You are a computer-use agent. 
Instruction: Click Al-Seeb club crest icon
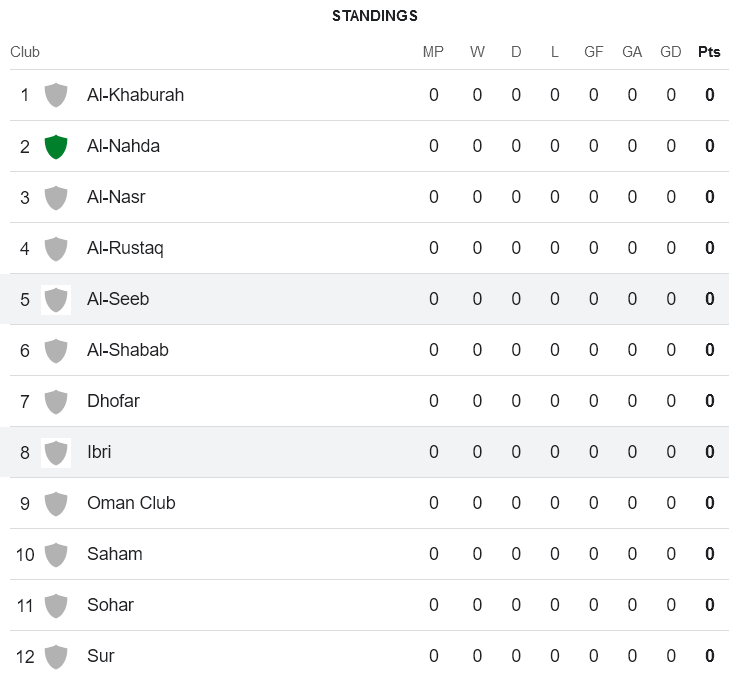click(56, 299)
